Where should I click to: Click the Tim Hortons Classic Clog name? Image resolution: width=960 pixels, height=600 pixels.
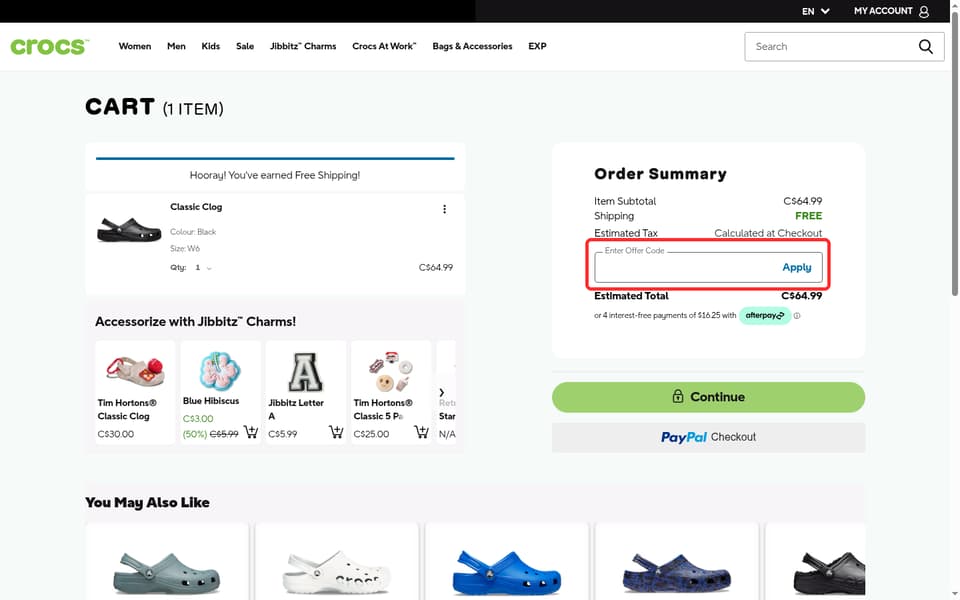[127, 410]
